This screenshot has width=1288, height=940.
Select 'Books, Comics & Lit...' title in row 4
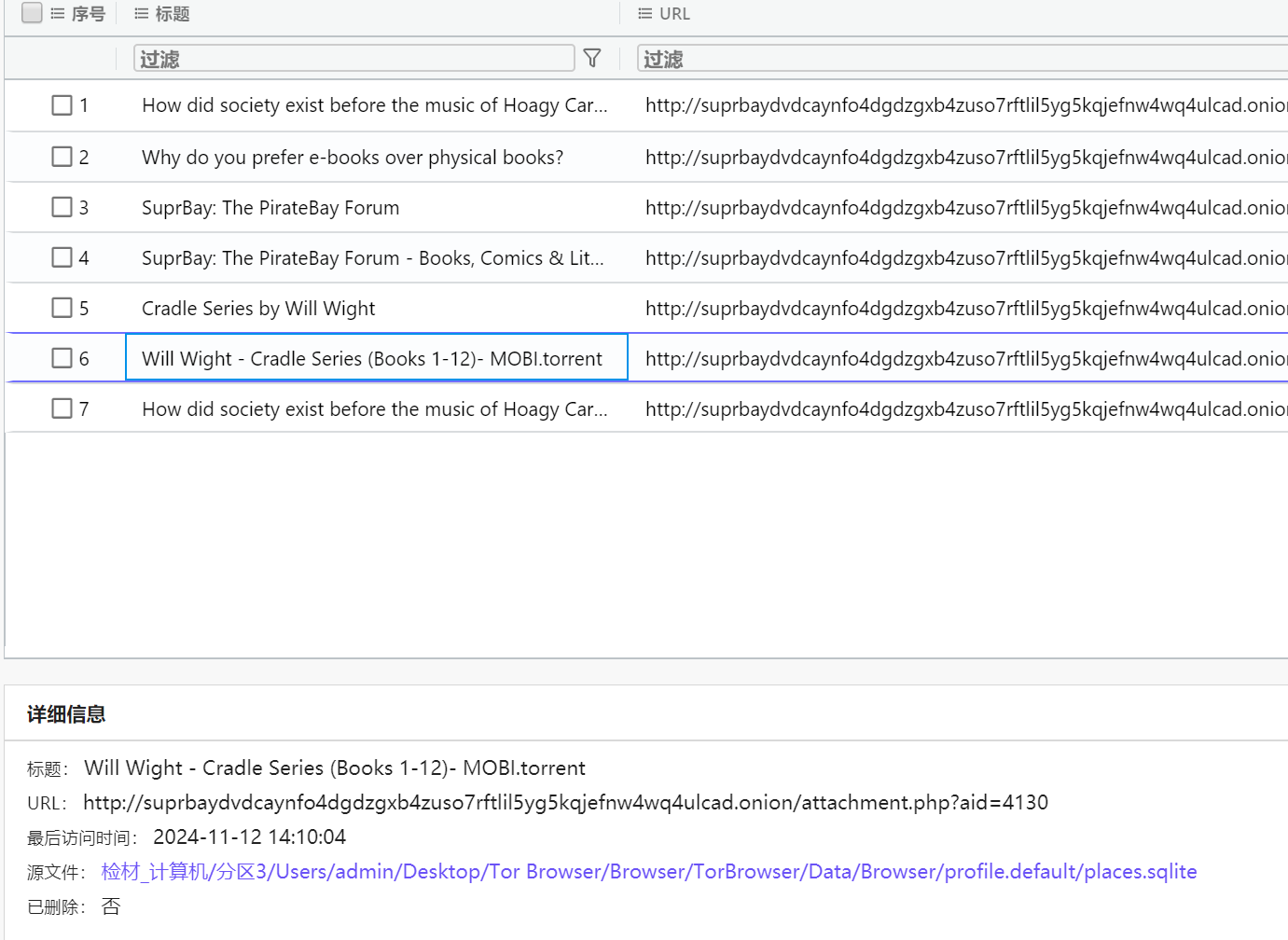pos(373,257)
